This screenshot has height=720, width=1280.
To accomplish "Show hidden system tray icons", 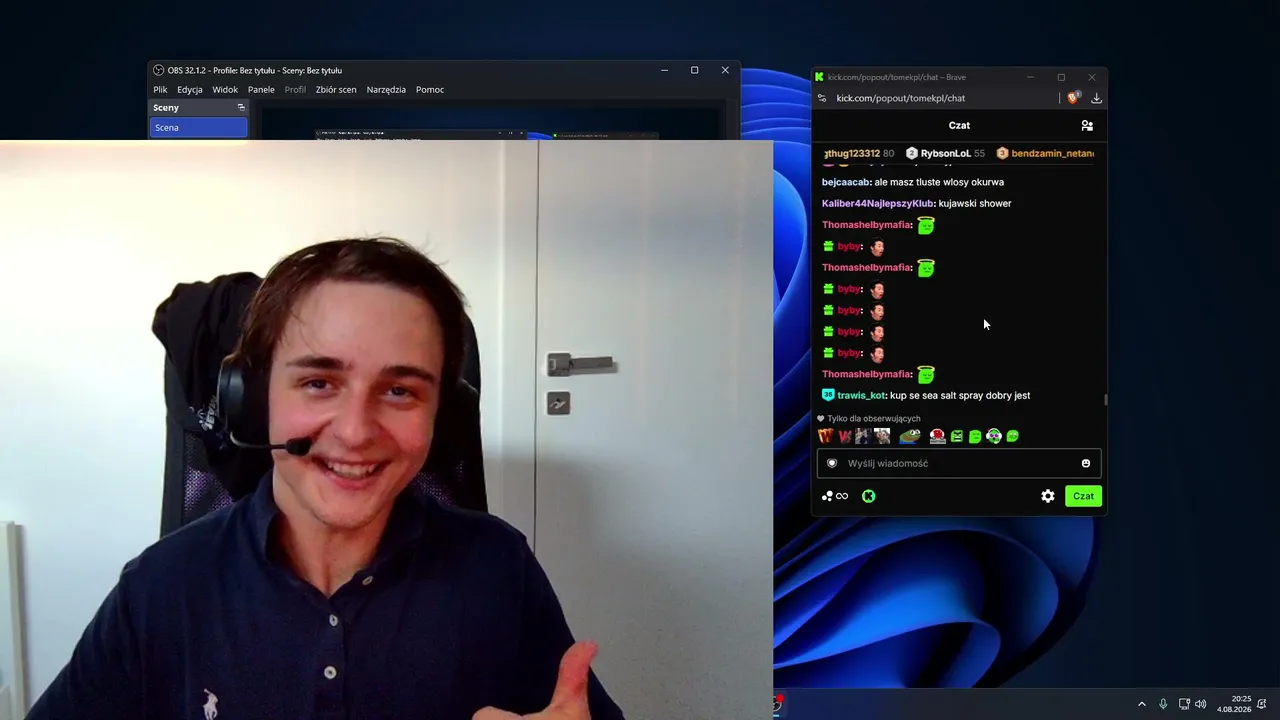I will coord(1142,704).
